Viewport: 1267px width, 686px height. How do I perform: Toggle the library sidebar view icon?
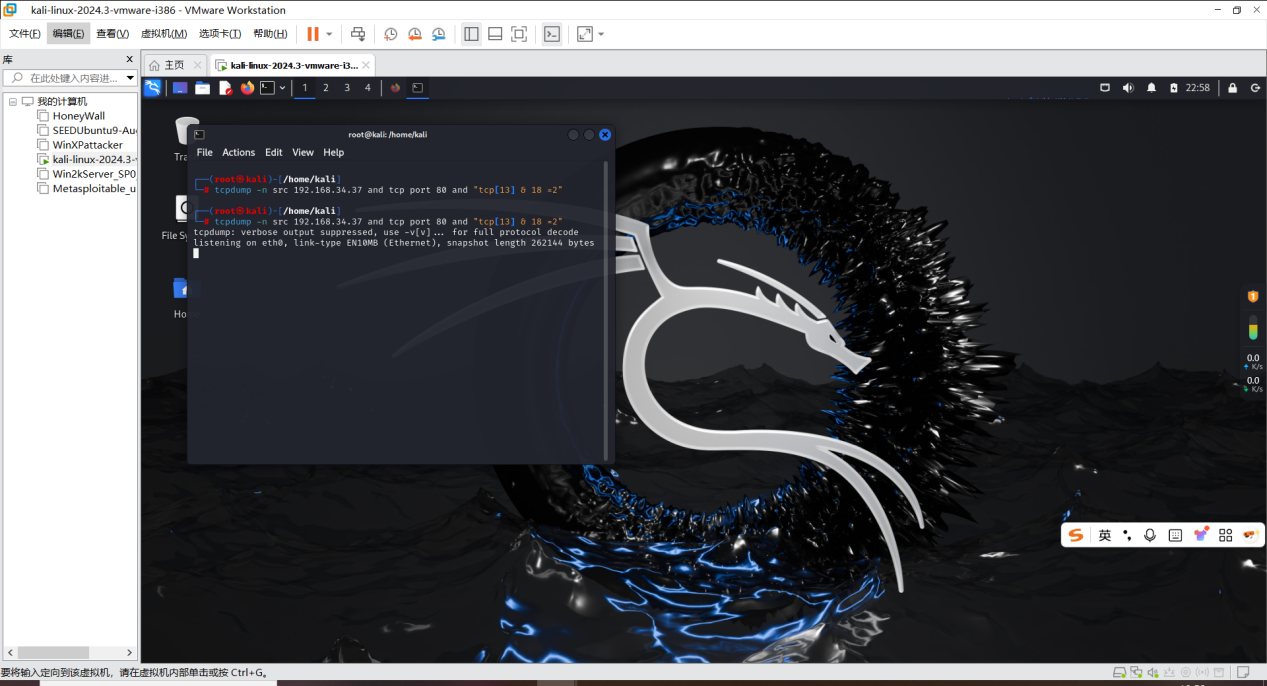point(471,34)
